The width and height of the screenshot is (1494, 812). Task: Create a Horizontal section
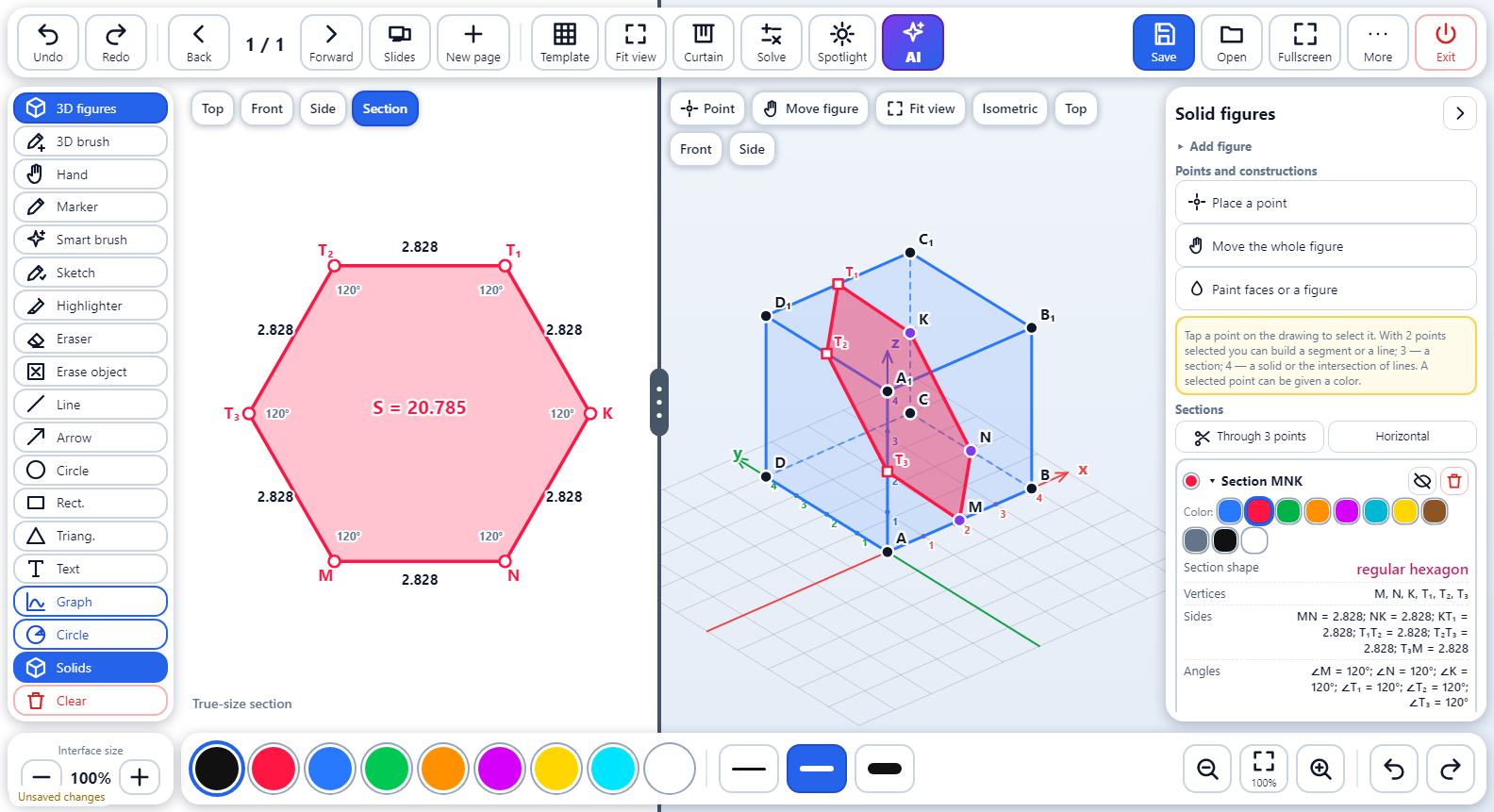[1403, 437]
